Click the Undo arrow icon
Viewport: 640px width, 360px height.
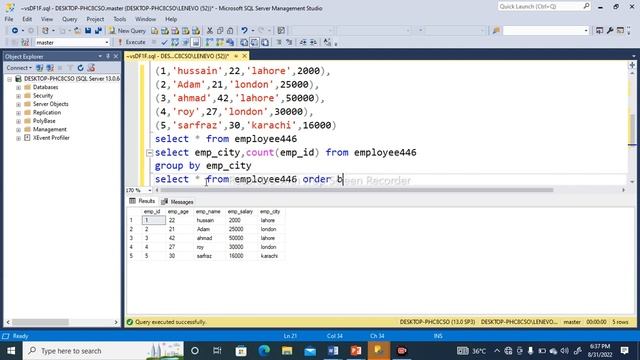[244, 31]
